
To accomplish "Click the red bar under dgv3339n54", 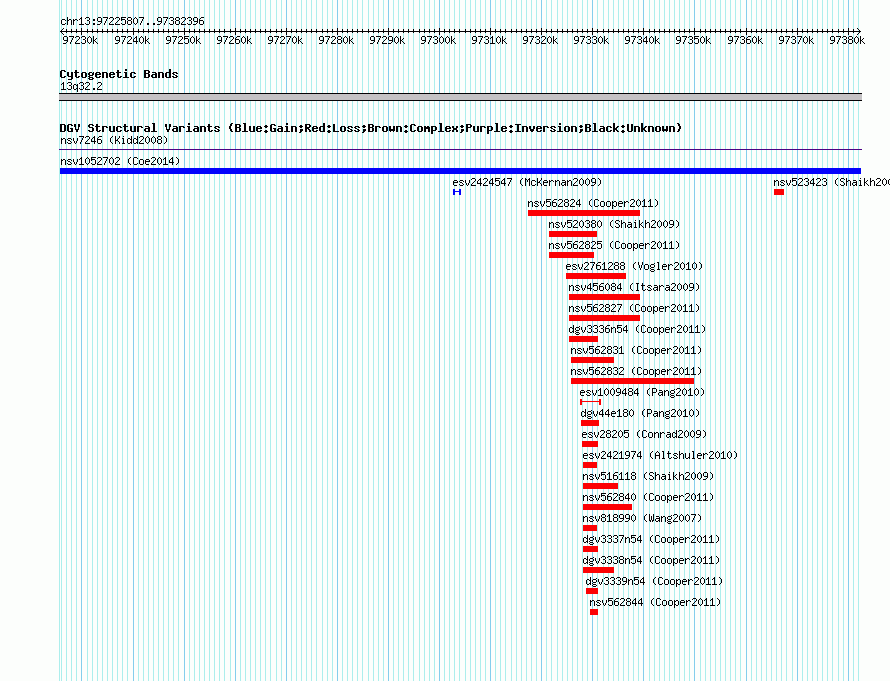I will [x=592, y=591].
